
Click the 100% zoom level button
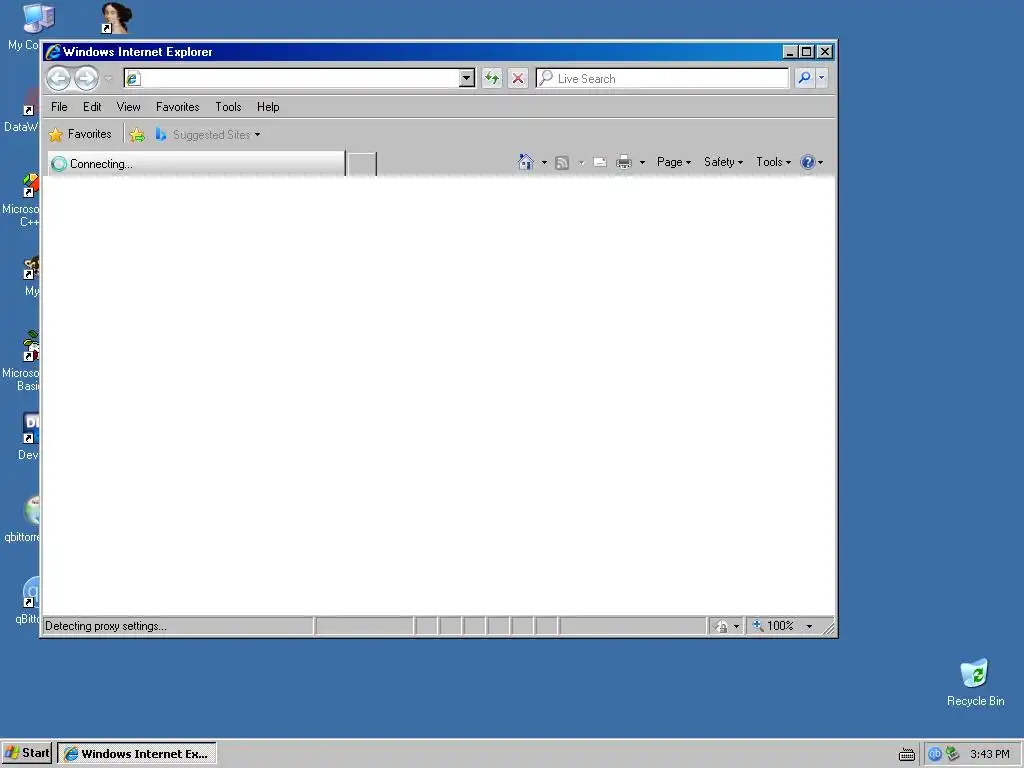(x=774, y=626)
